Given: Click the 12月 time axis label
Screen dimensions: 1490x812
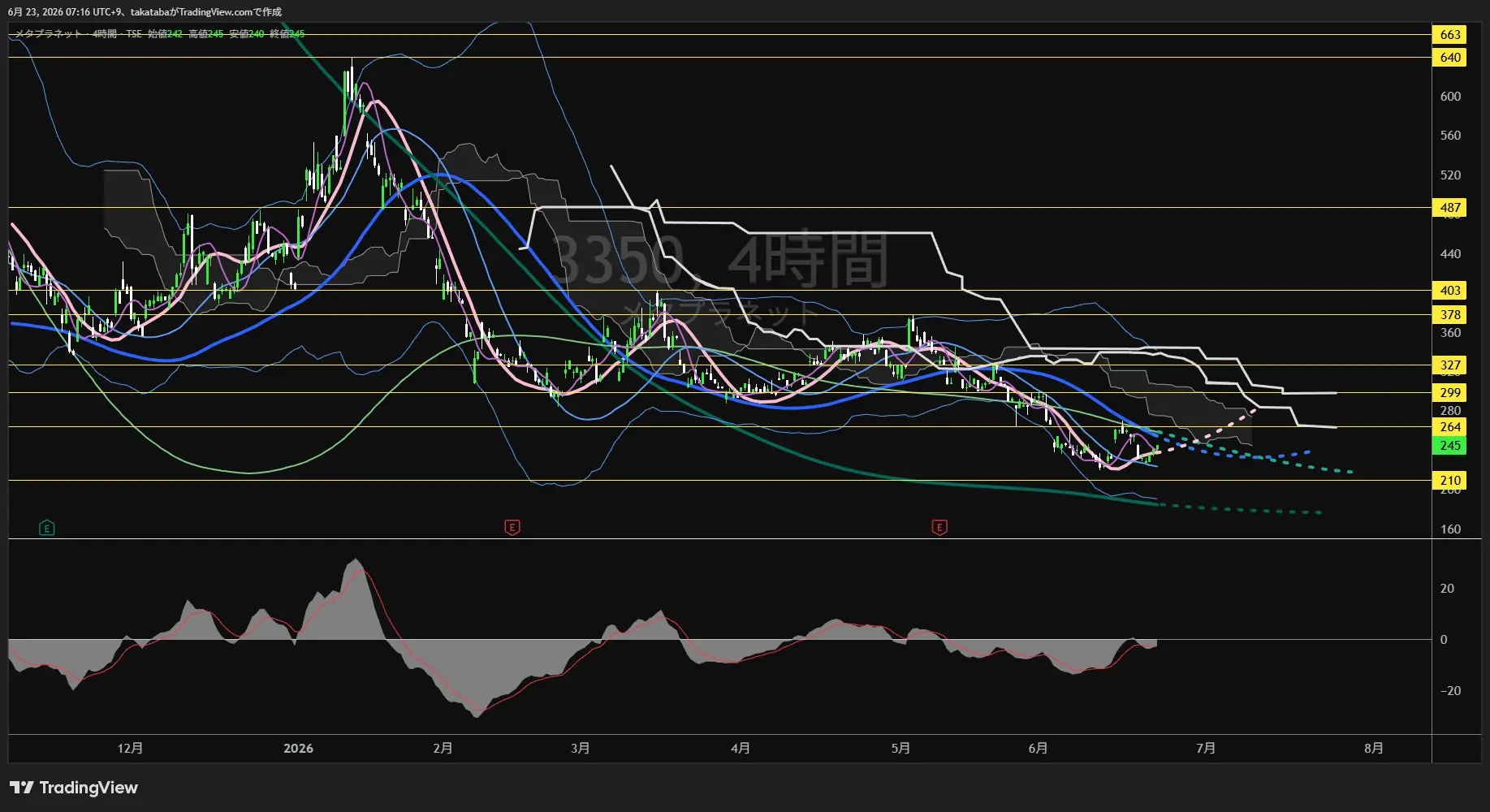Looking at the screenshot, I should [130, 748].
